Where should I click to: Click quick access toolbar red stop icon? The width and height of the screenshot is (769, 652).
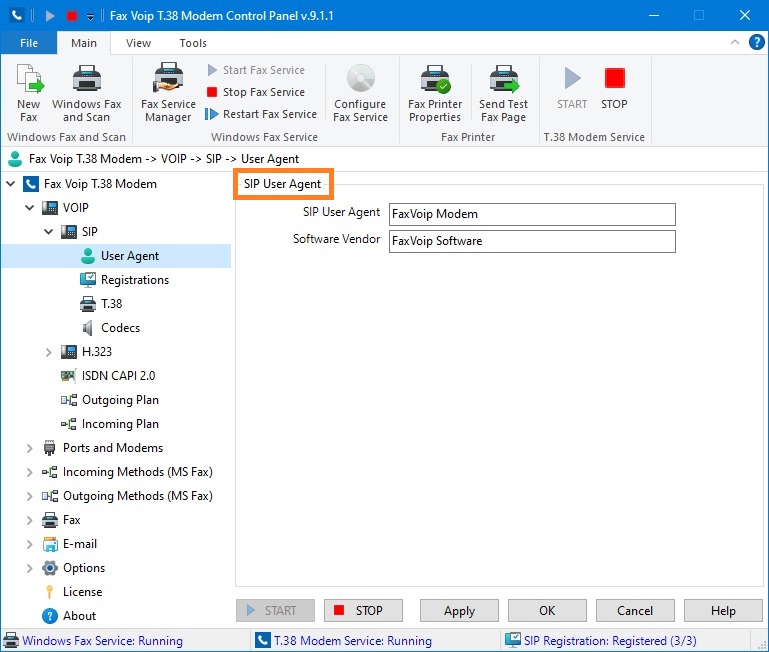coord(72,16)
